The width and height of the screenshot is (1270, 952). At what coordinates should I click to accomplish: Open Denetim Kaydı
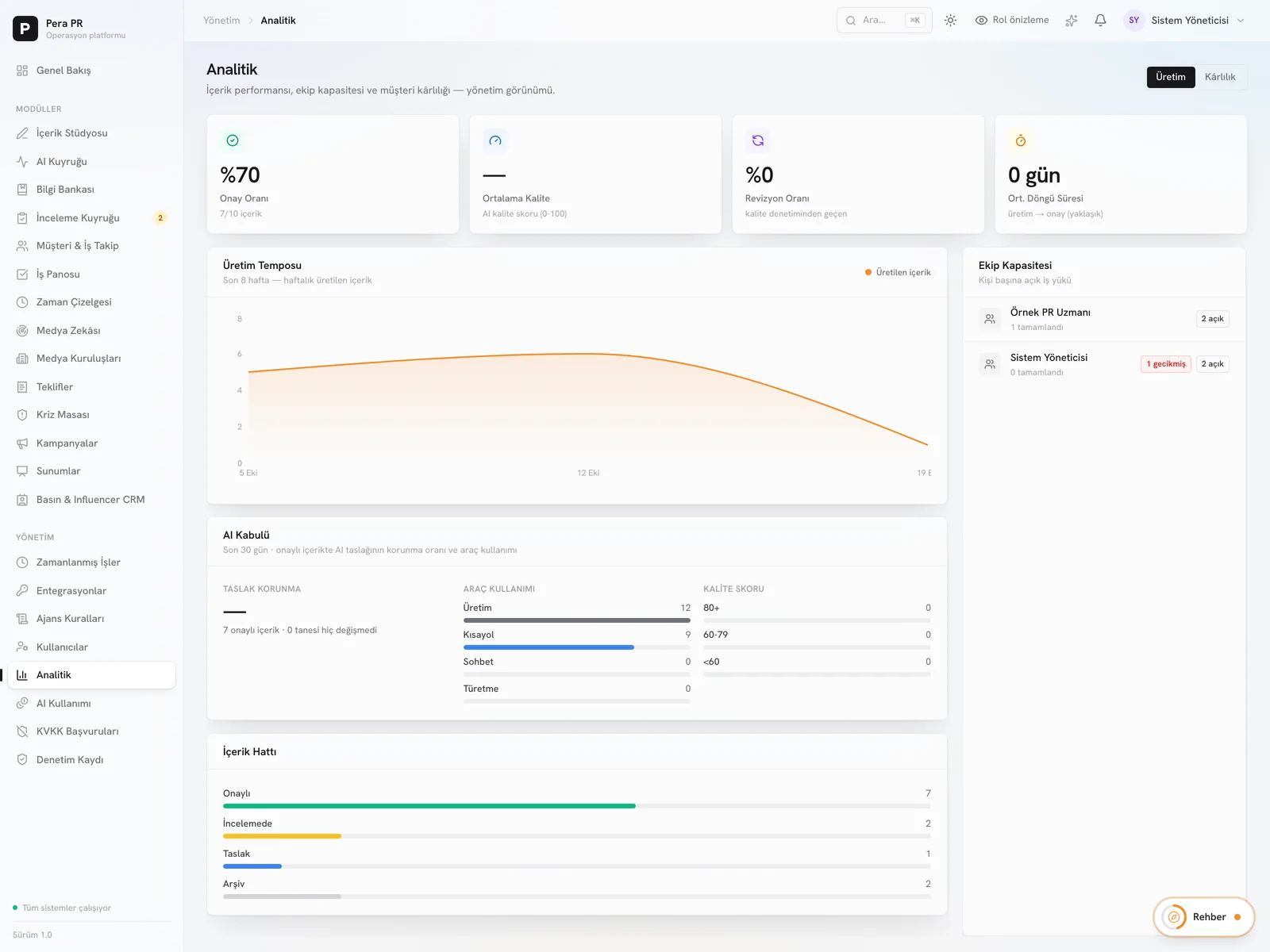coord(91,759)
